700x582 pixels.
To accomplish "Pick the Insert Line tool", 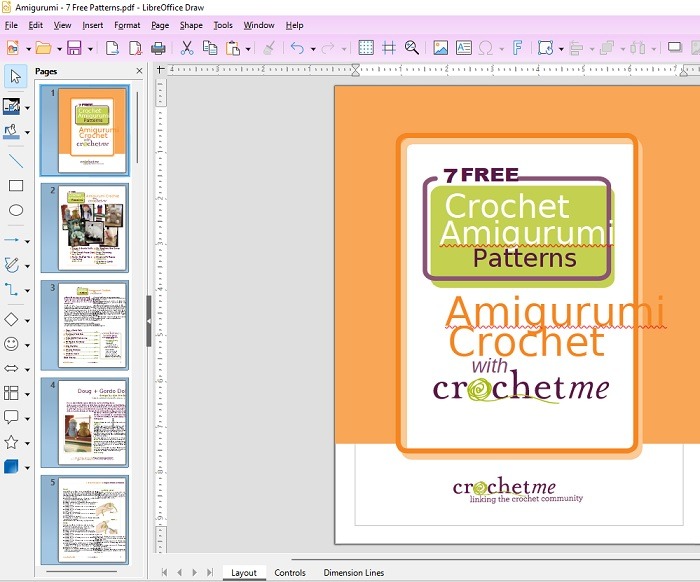I will [16, 160].
